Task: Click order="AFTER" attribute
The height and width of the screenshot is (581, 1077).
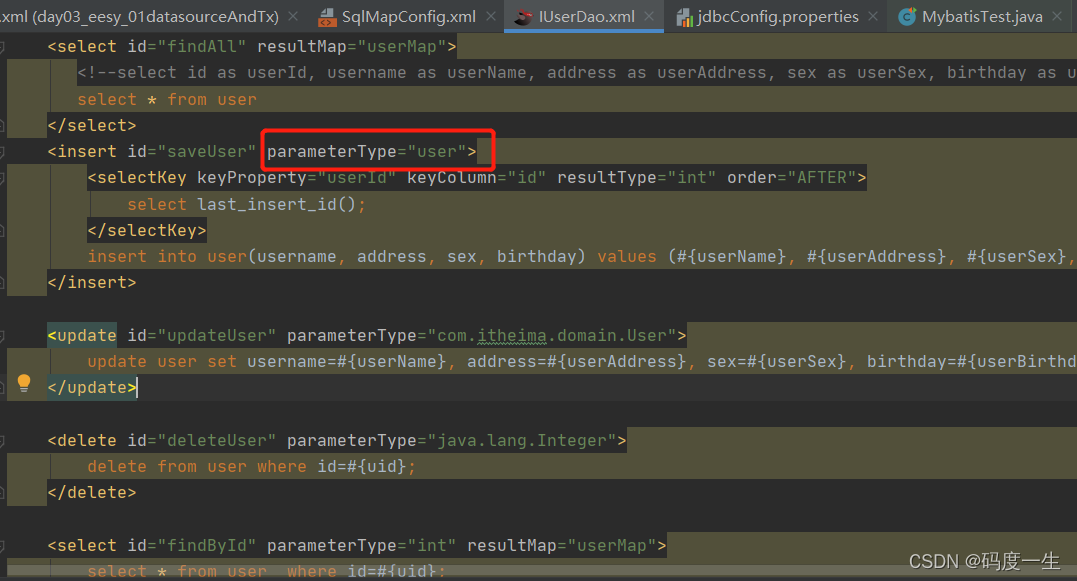Action: tap(792, 178)
